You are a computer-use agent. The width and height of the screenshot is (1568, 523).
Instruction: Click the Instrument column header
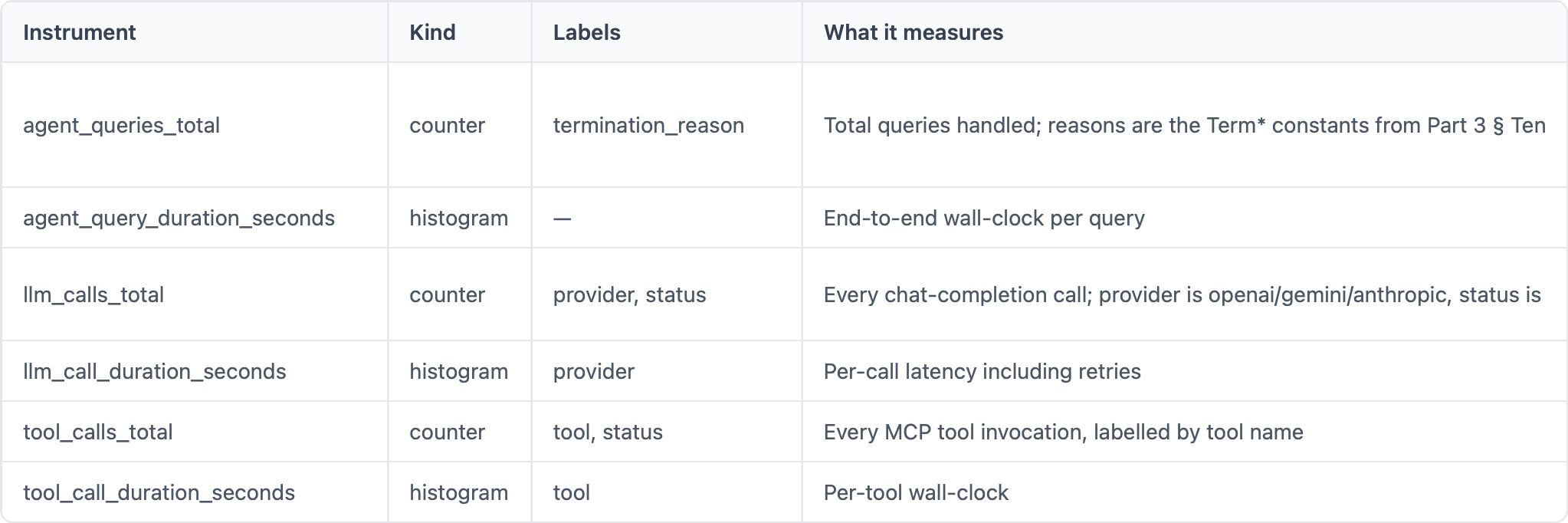click(x=79, y=32)
